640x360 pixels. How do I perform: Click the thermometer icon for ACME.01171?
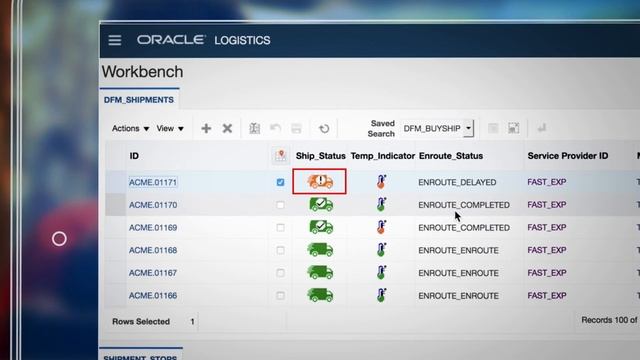[x=381, y=181]
